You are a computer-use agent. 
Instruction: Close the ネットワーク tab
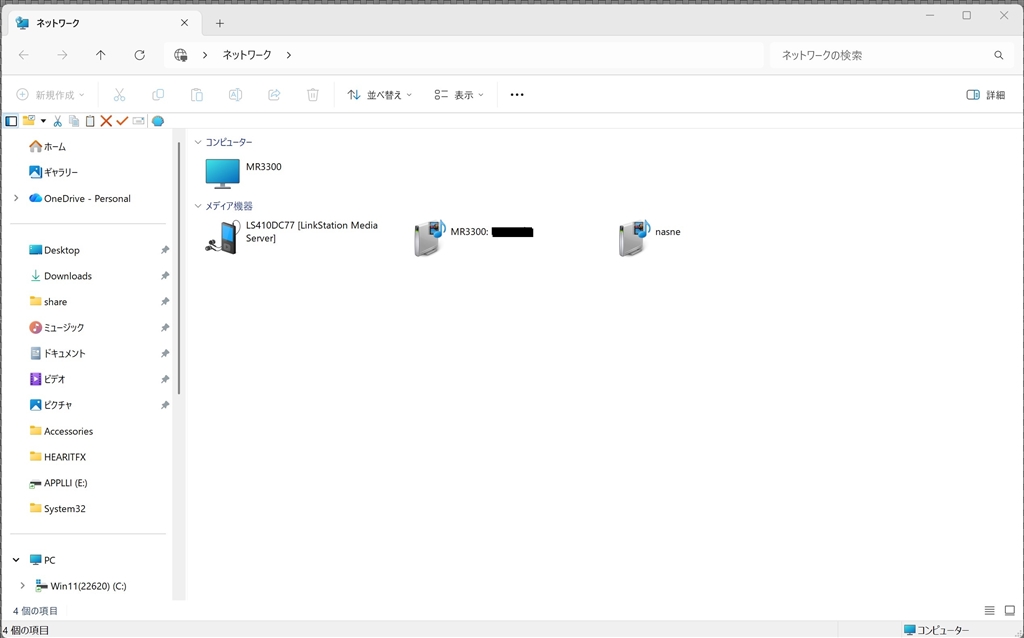tap(184, 23)
